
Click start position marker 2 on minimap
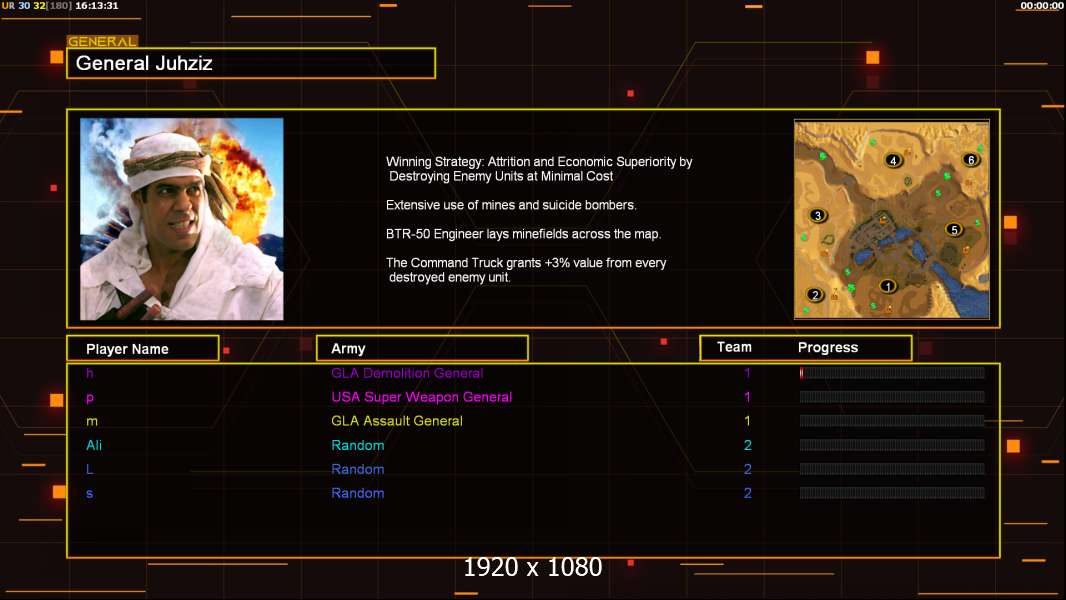815,295
